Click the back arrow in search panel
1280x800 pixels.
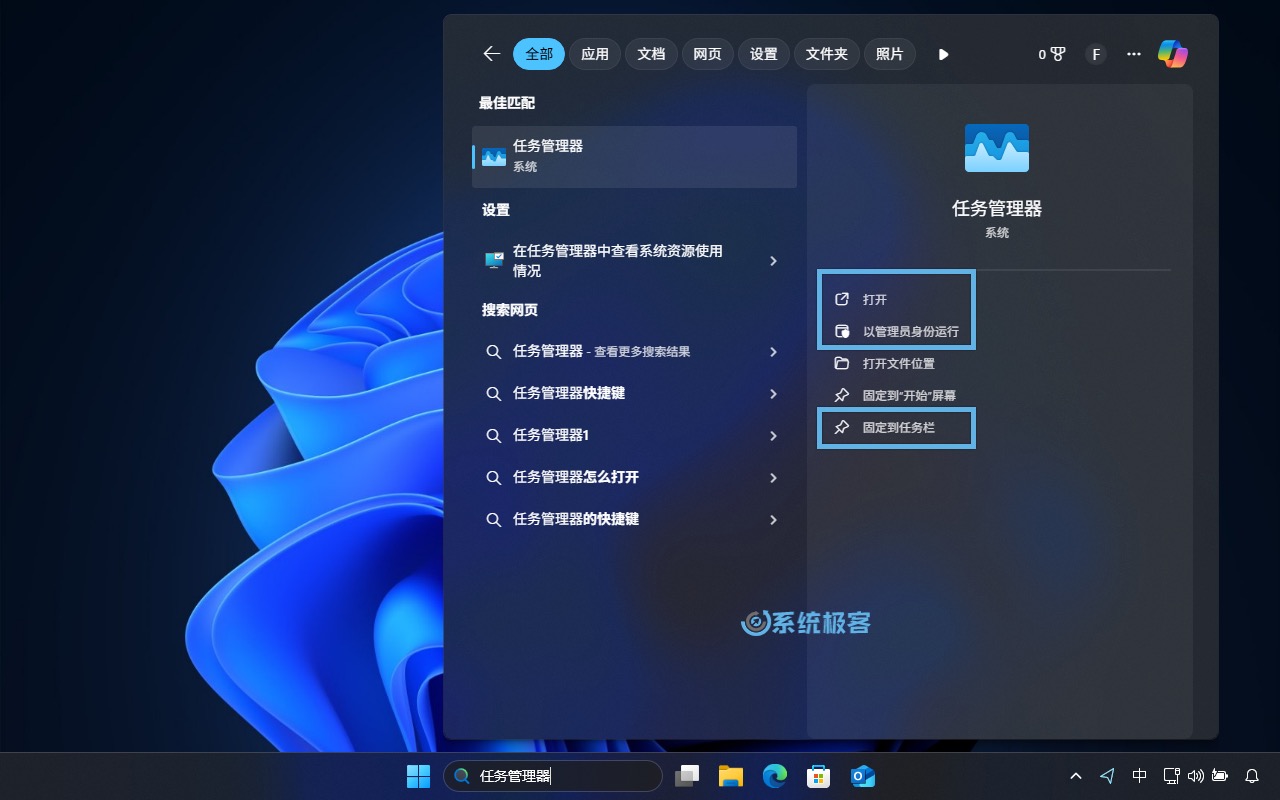point(491,54)
